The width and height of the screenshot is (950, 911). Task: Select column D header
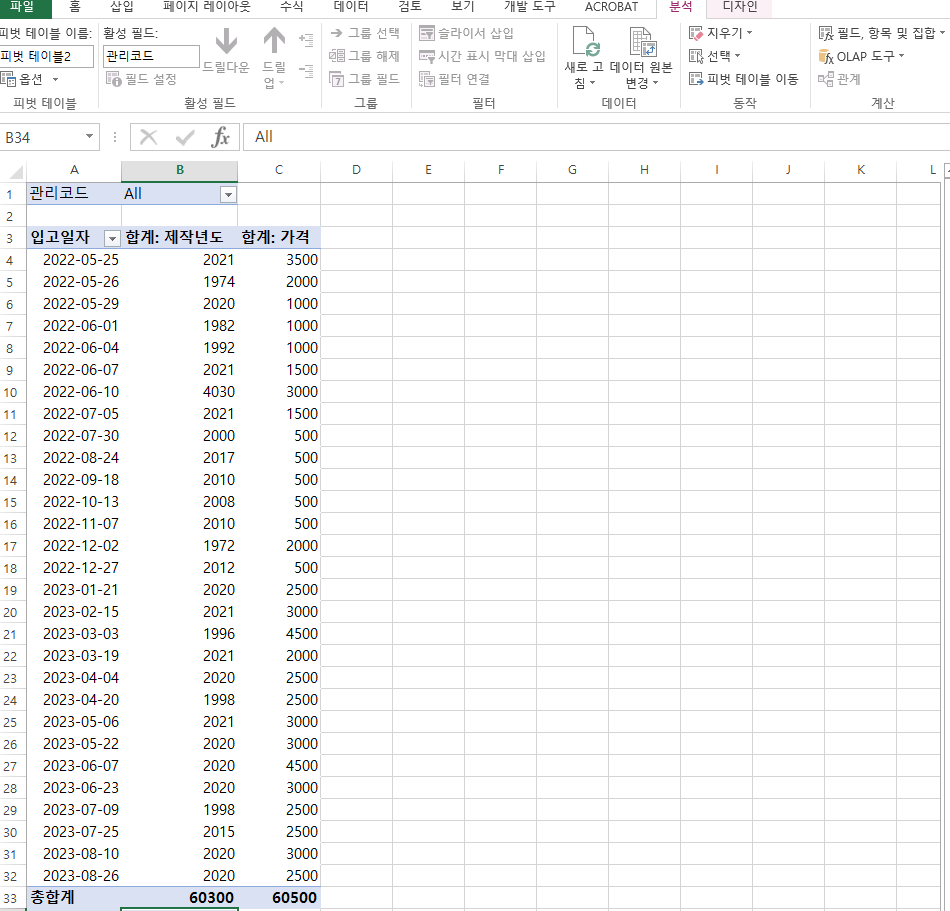(356, 170)
